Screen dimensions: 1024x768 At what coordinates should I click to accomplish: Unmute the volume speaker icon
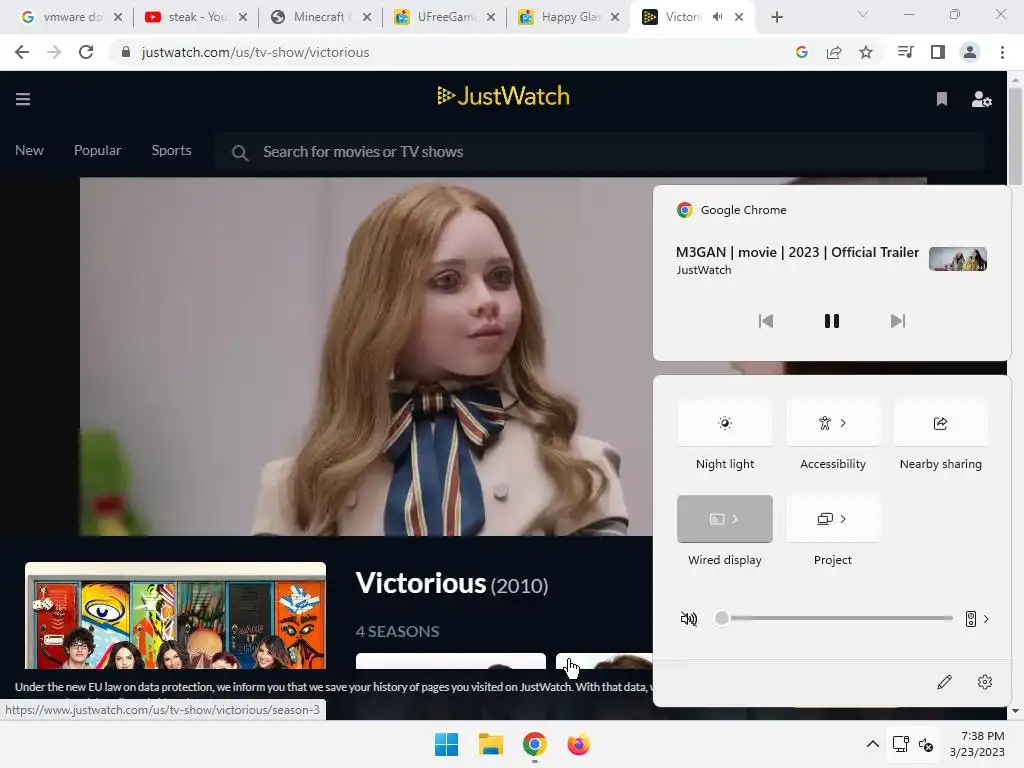(688, 618)
